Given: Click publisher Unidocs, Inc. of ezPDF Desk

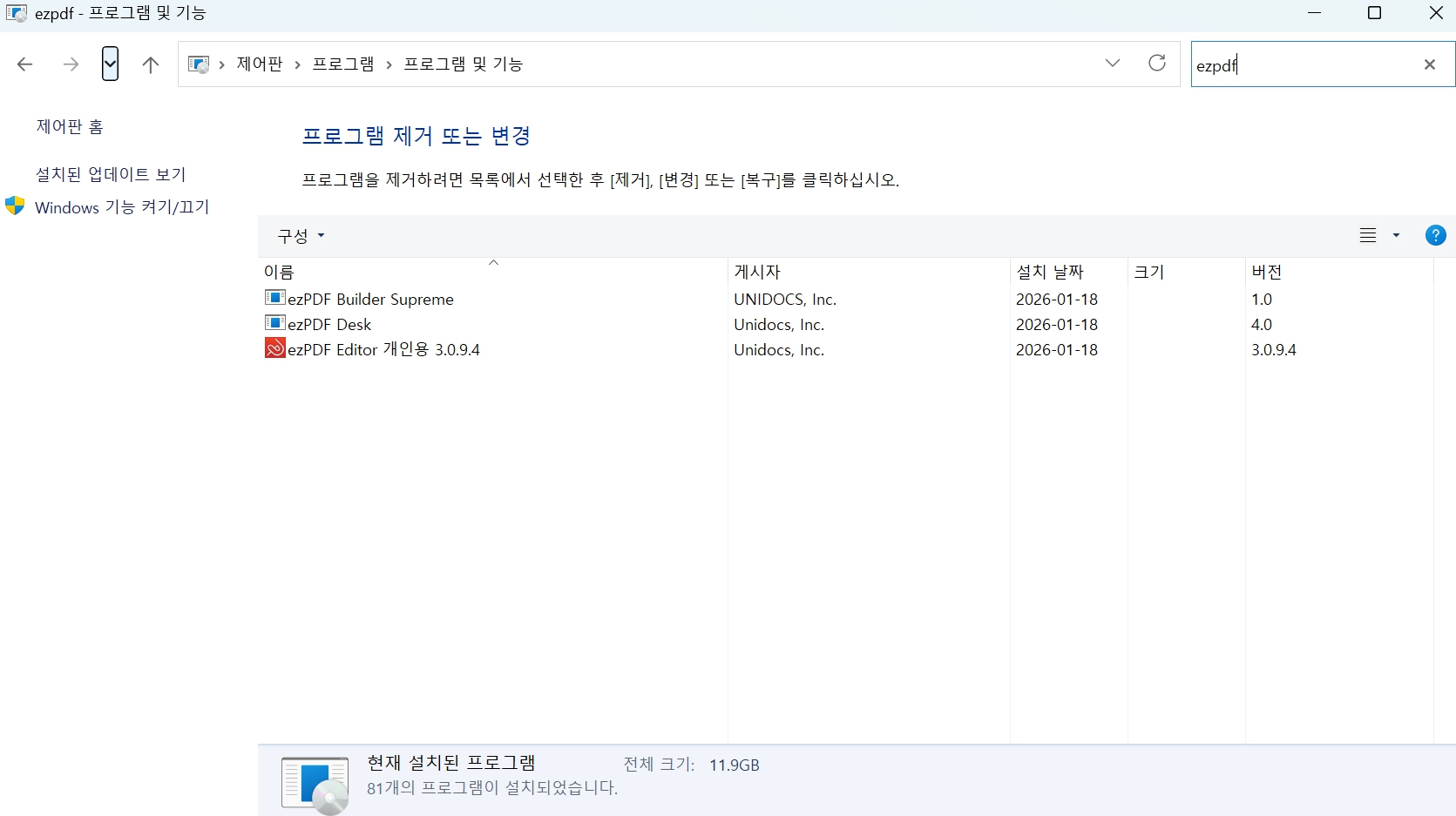Looking at the screenshot, I should [779, 324].
